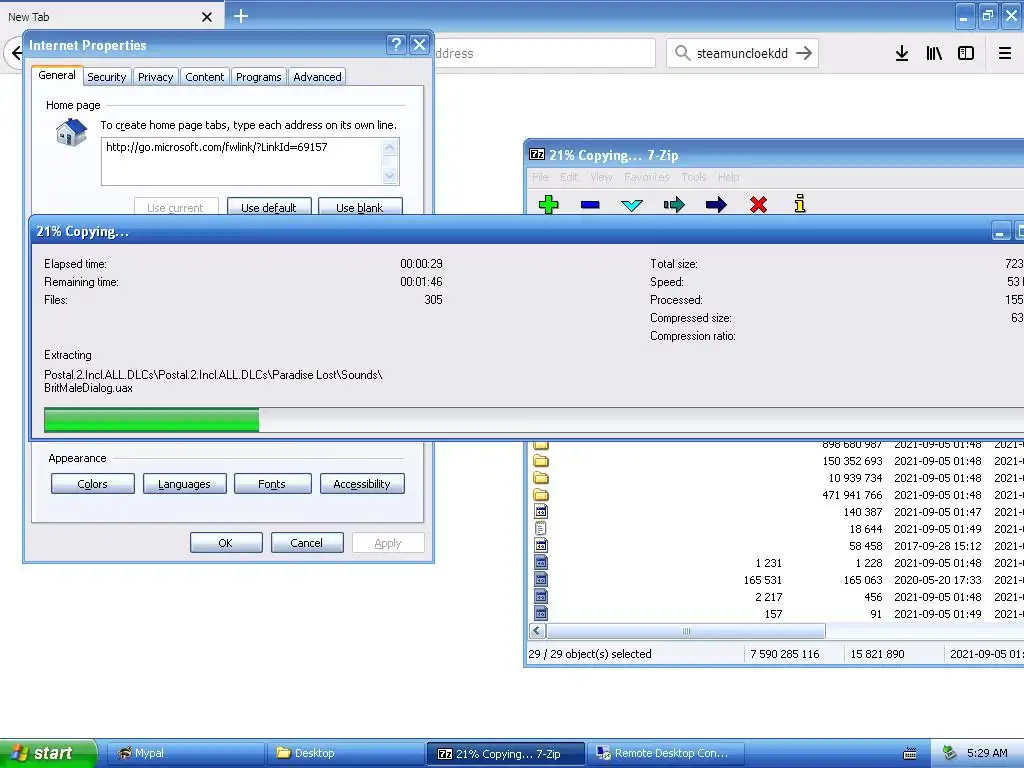The image size is (1024, 768).
Task: Click the help question mark in Internet Properties
Action: (x=396, y=44)
